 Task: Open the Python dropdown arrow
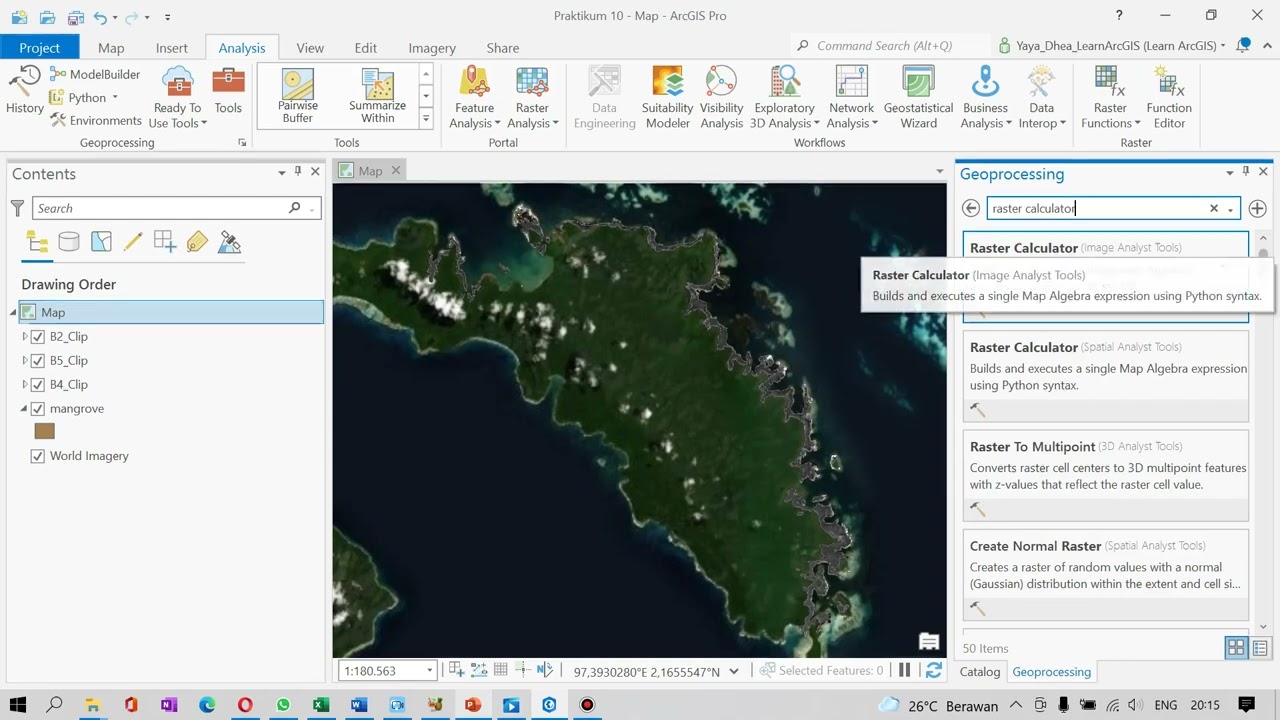tap(115, 97)
